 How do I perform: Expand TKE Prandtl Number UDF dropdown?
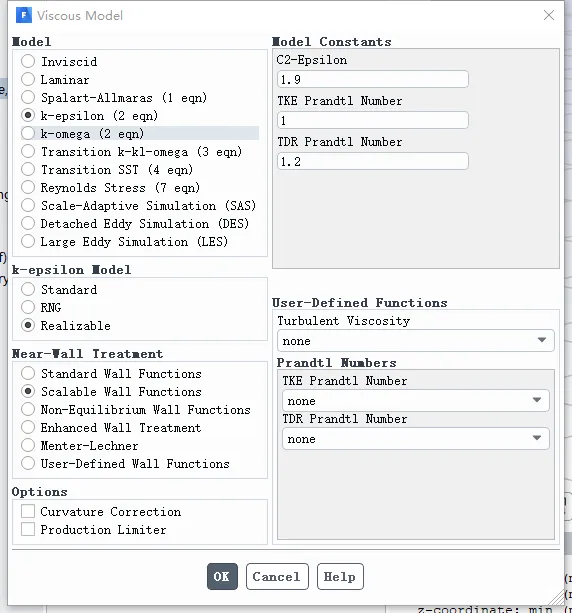(x=416, y=400)
